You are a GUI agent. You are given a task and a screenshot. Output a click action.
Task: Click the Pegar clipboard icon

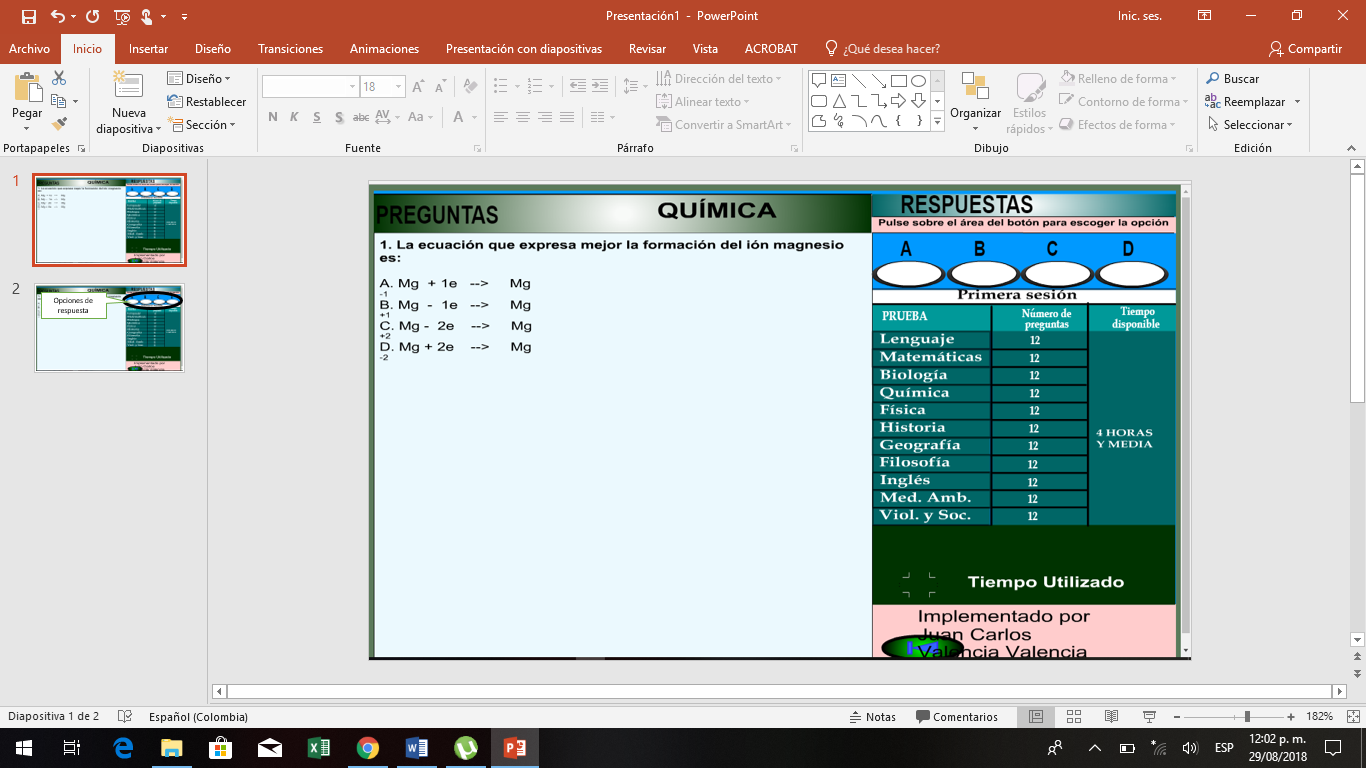tap(27, 90)
